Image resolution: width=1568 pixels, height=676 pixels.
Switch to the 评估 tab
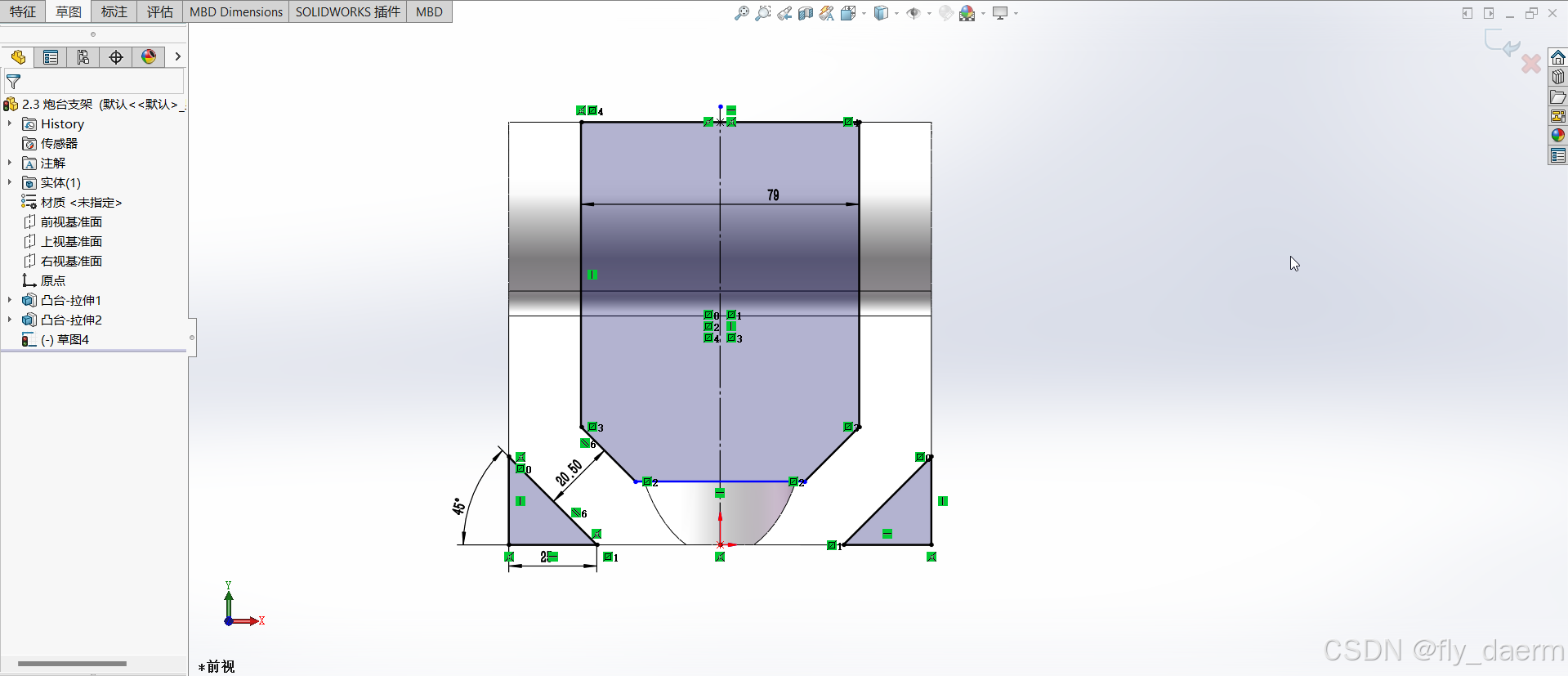[160, 11]
